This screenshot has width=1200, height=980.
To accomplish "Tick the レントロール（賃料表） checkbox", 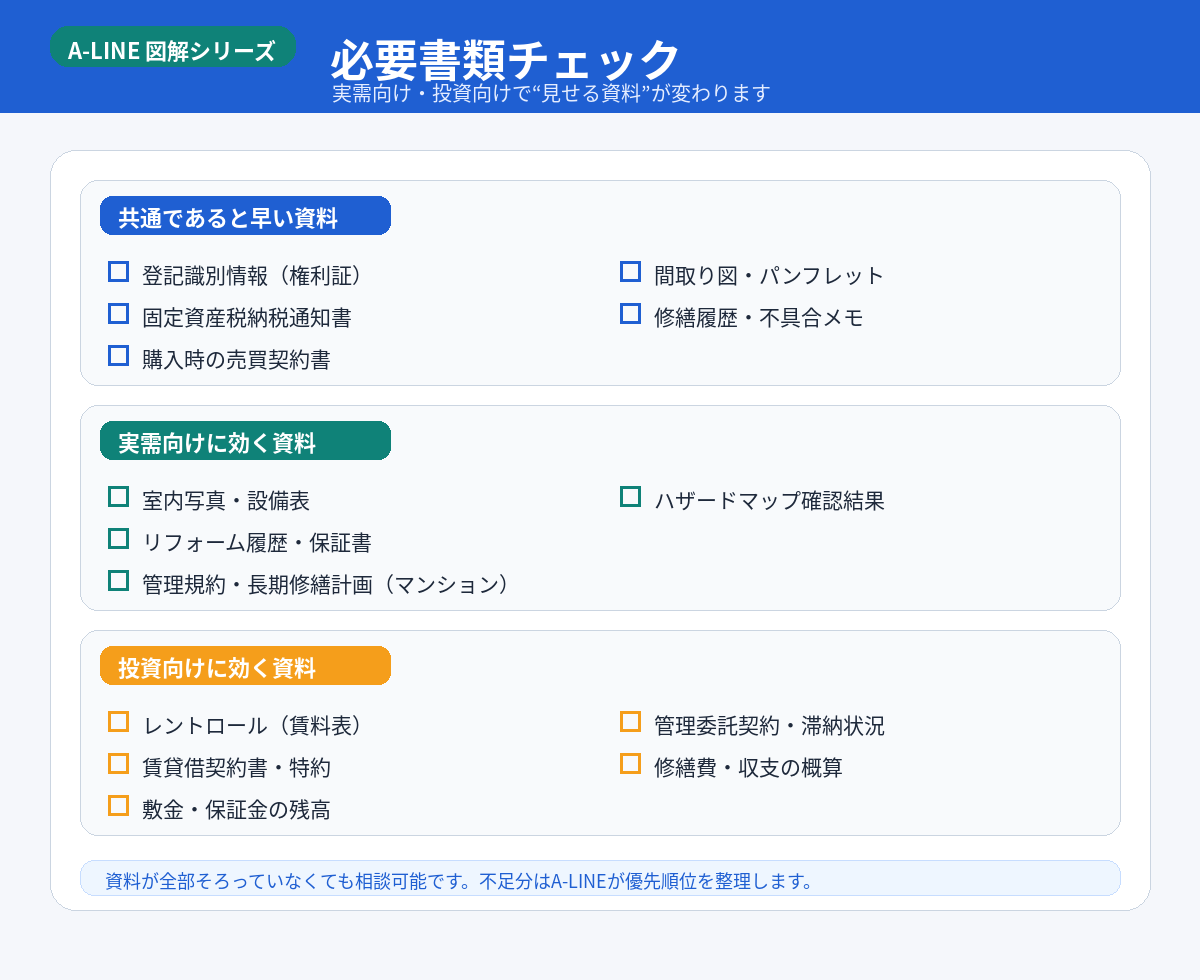I will point(119,721).
